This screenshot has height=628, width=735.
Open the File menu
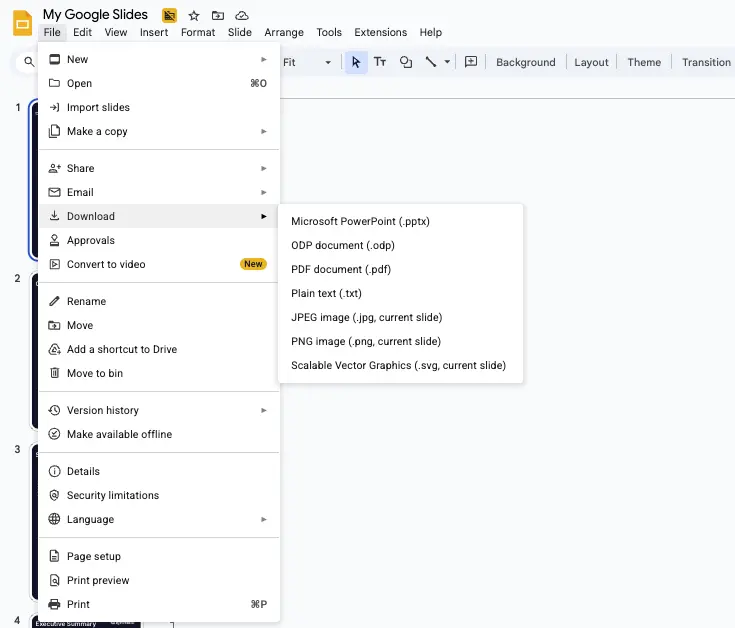52,32
